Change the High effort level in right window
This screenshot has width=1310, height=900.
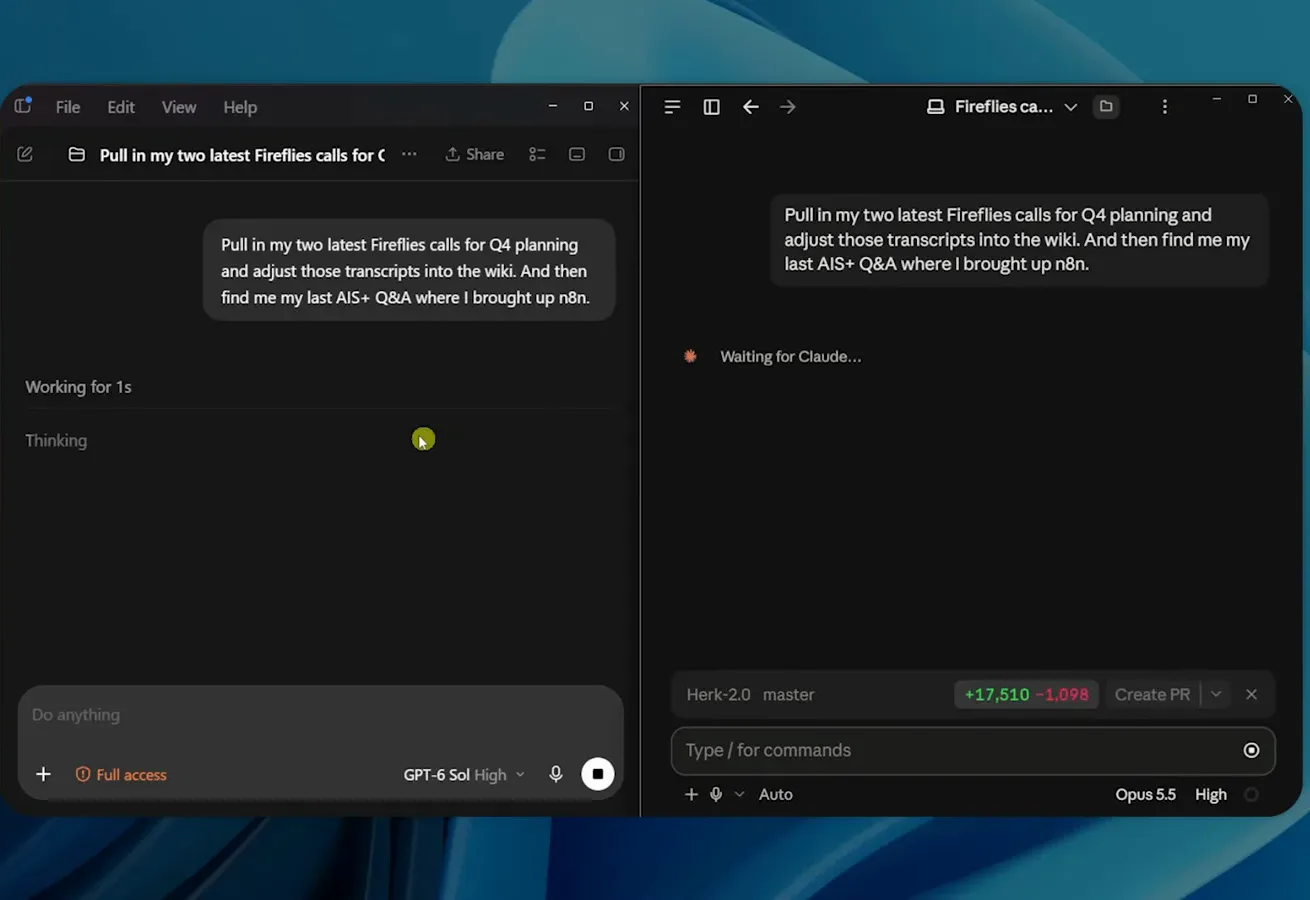coord(1210,794)
